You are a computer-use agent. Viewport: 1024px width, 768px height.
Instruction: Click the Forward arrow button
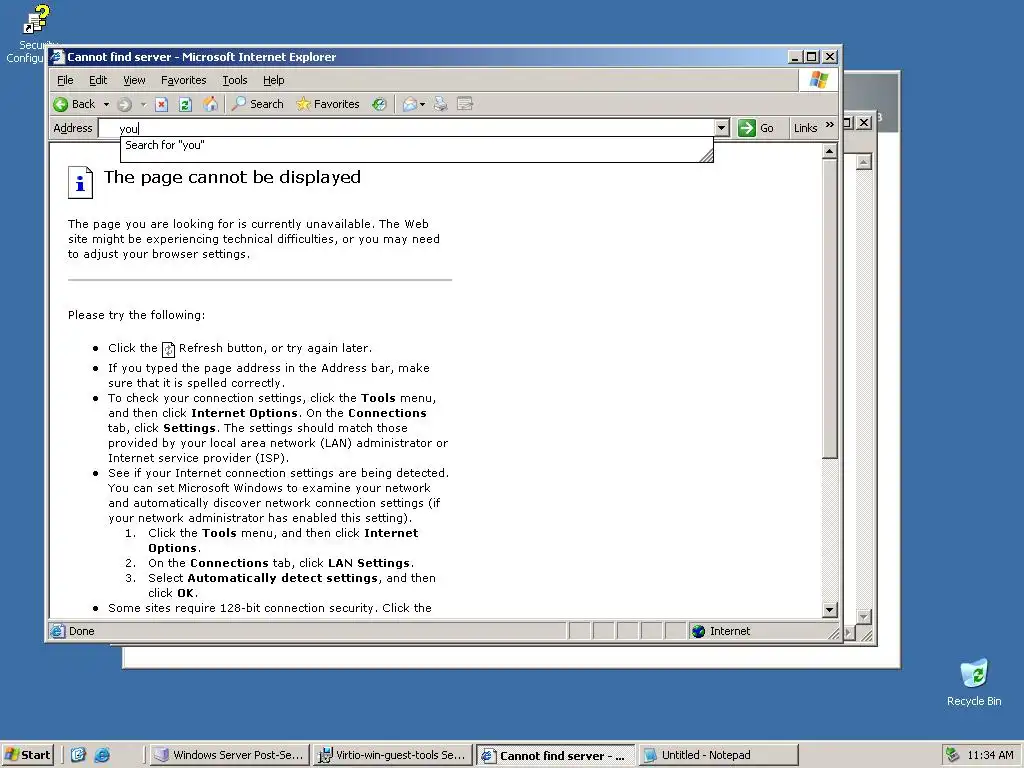click(125, 104)
